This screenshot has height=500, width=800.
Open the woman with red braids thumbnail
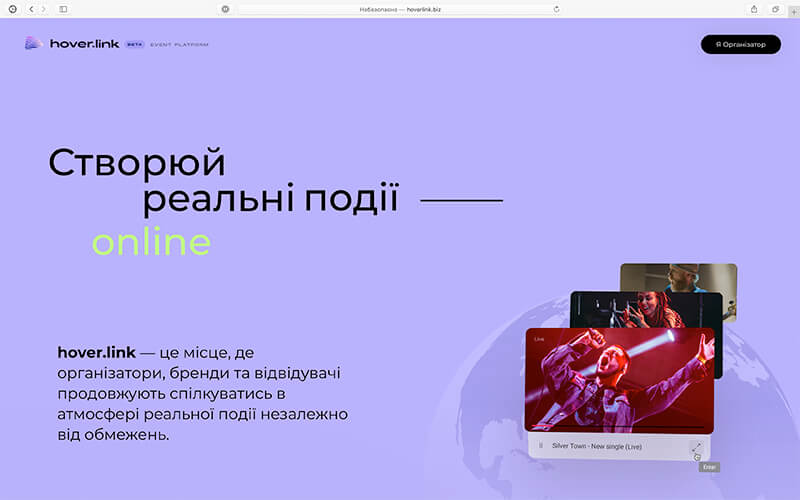(646, 310)
